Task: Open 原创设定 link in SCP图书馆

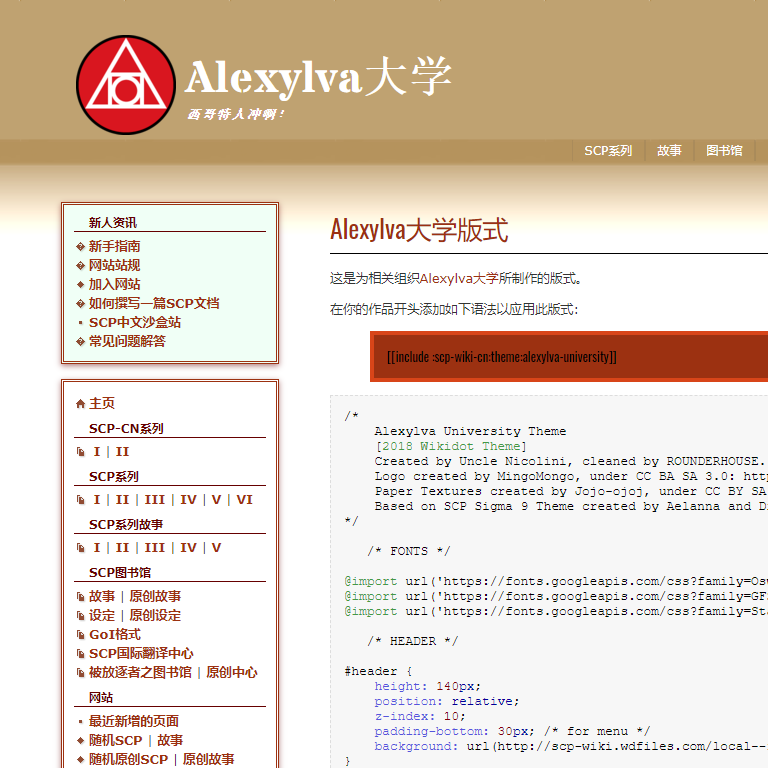Action: point(155,616)
